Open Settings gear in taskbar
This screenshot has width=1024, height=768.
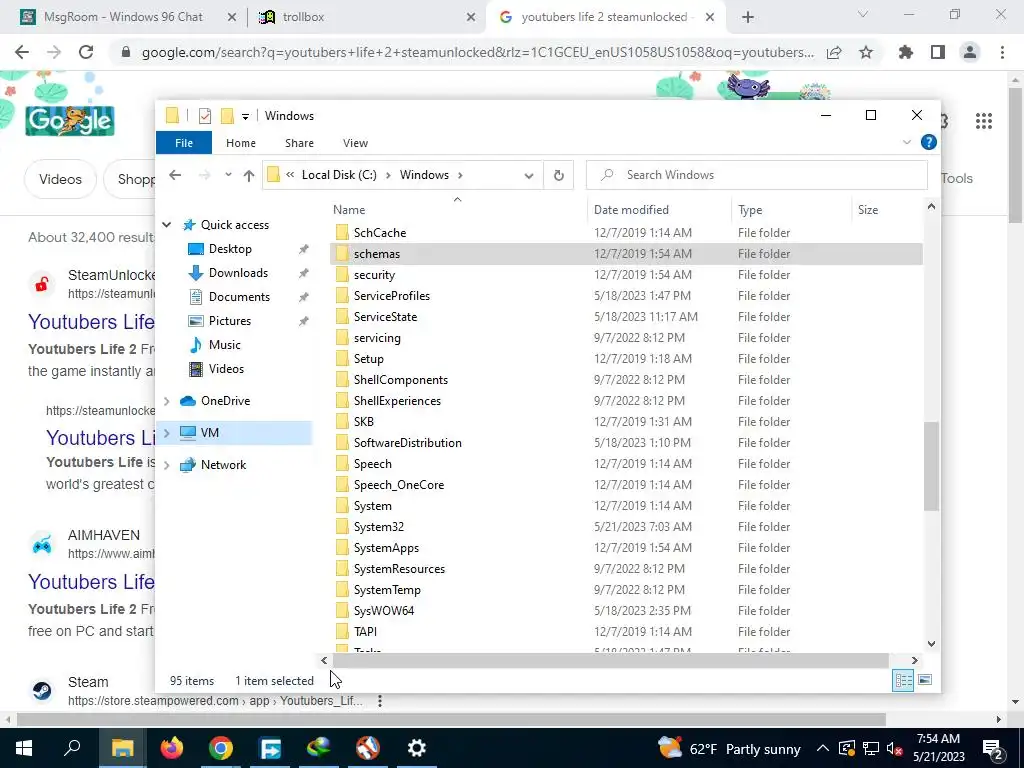pos(417,748)
